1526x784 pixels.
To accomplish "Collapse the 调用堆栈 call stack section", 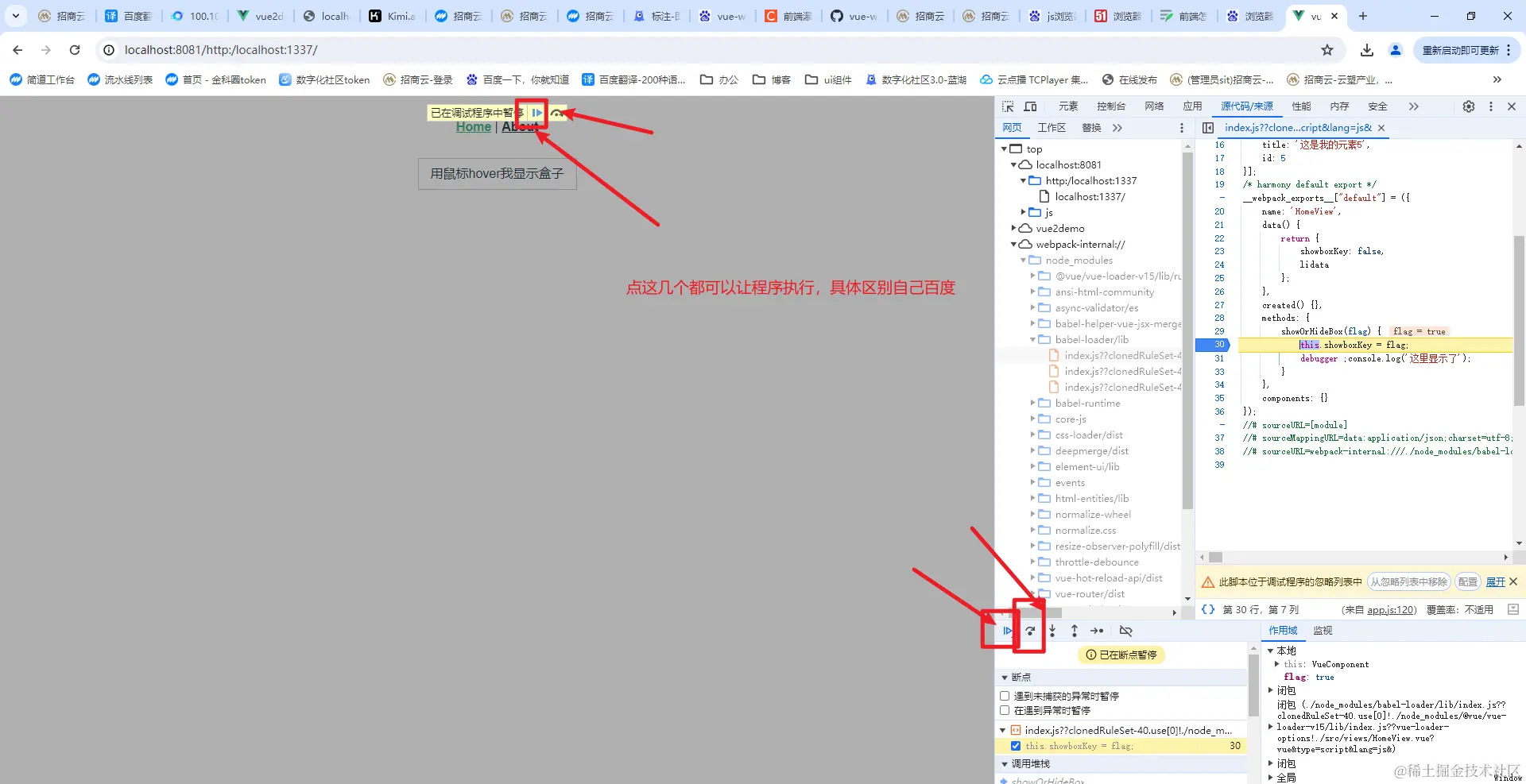I will point(1005,764).
